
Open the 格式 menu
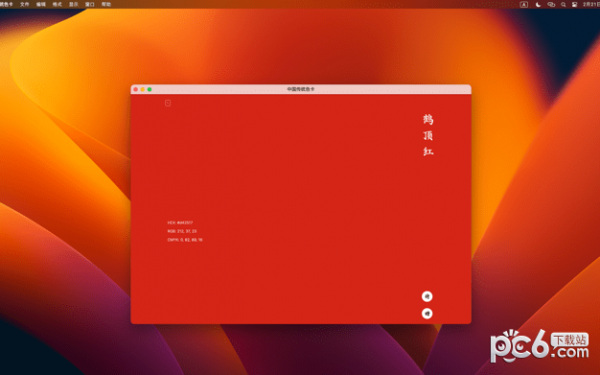(x=57, y=4)
